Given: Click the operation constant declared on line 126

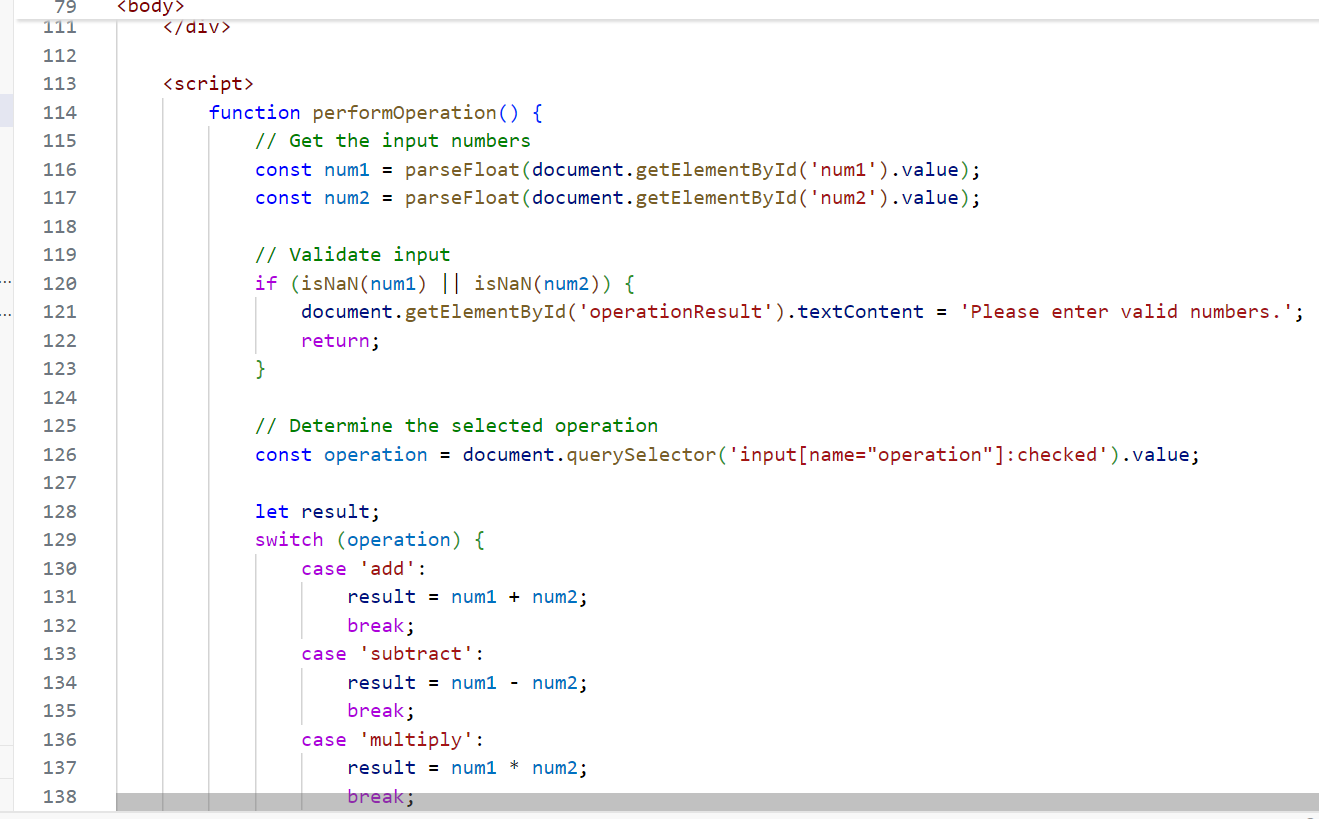Looking at the screenshot, I should [x=376, y=454].
